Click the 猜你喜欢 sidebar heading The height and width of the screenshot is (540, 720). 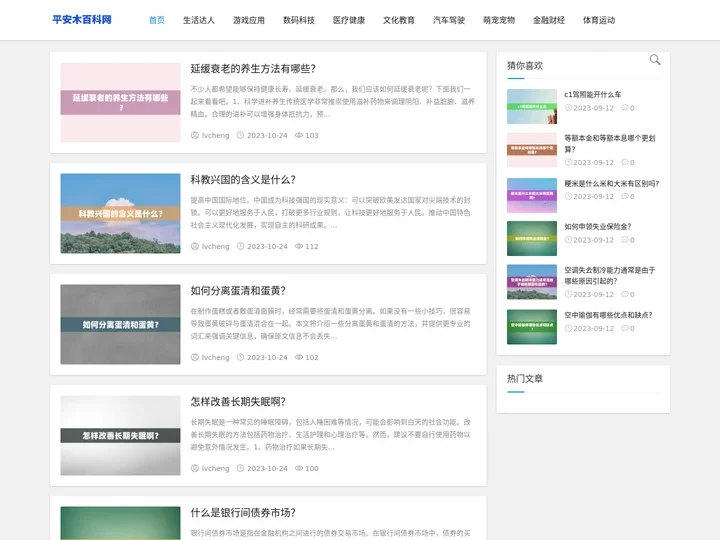point(525,66)
